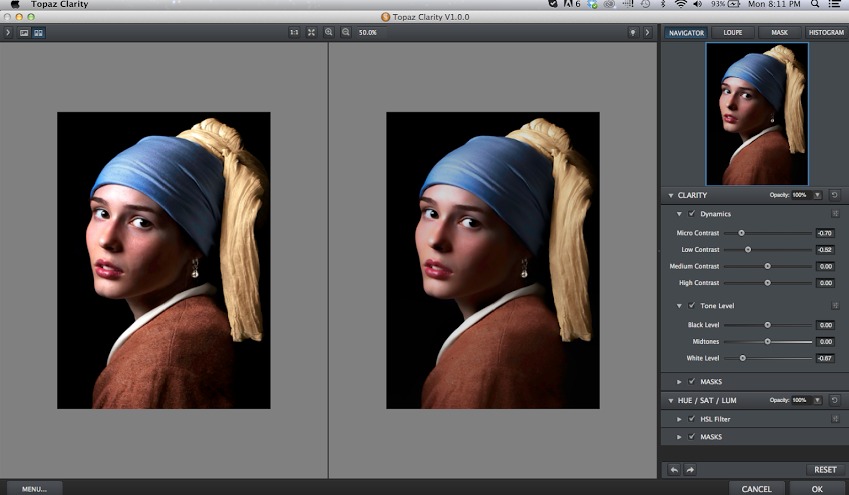This screenshot has height=495, width=849.
Task: Open the Topaz Clarity application menu
Action: (x=59, y=4)
